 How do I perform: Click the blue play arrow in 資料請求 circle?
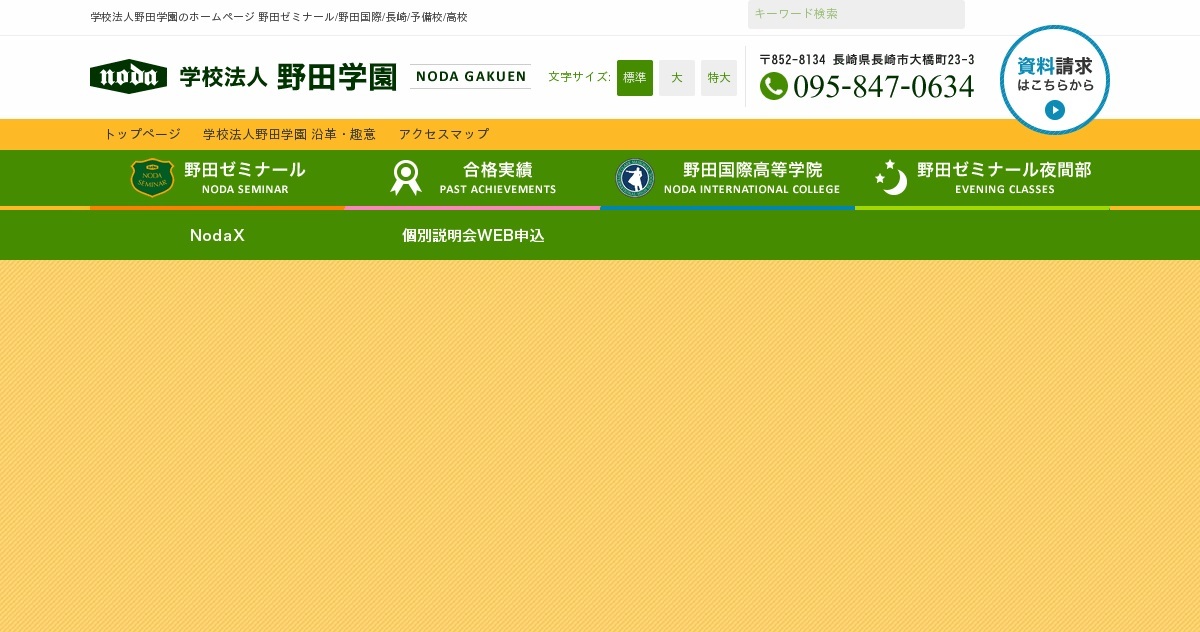pyautogui.click(x=1055, y=110)
